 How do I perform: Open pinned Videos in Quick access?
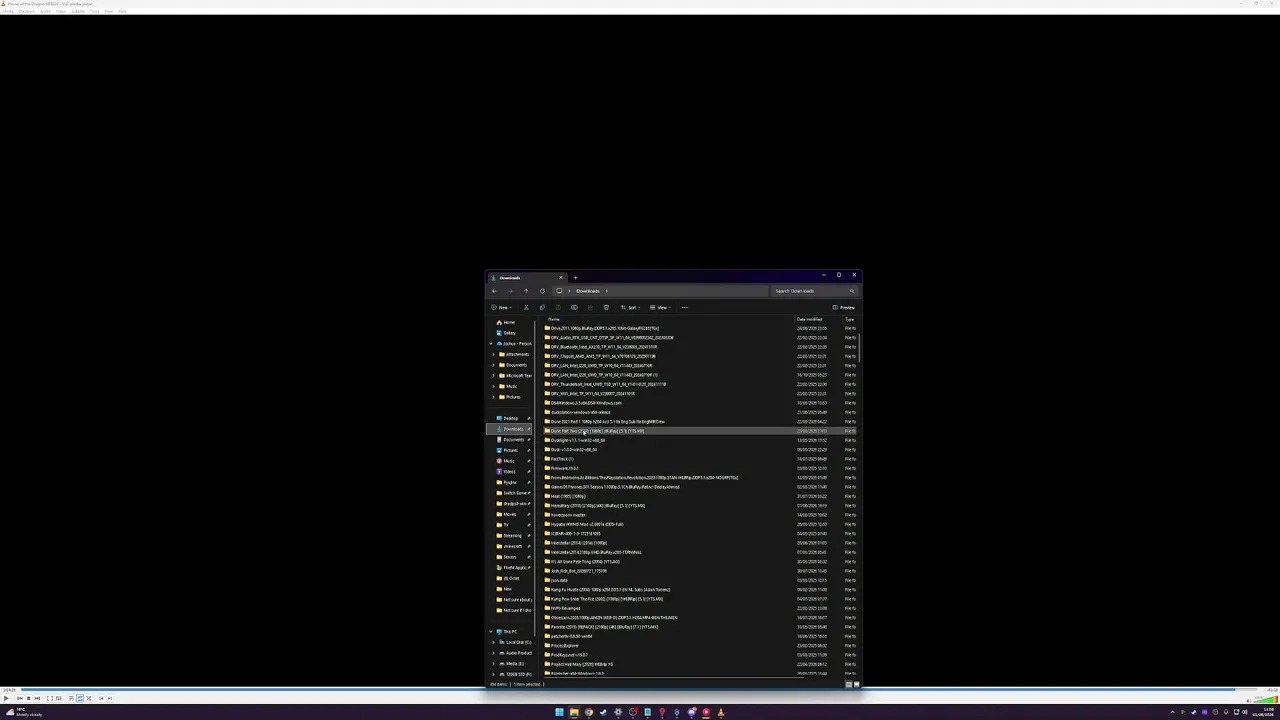[x=510, y=471]
